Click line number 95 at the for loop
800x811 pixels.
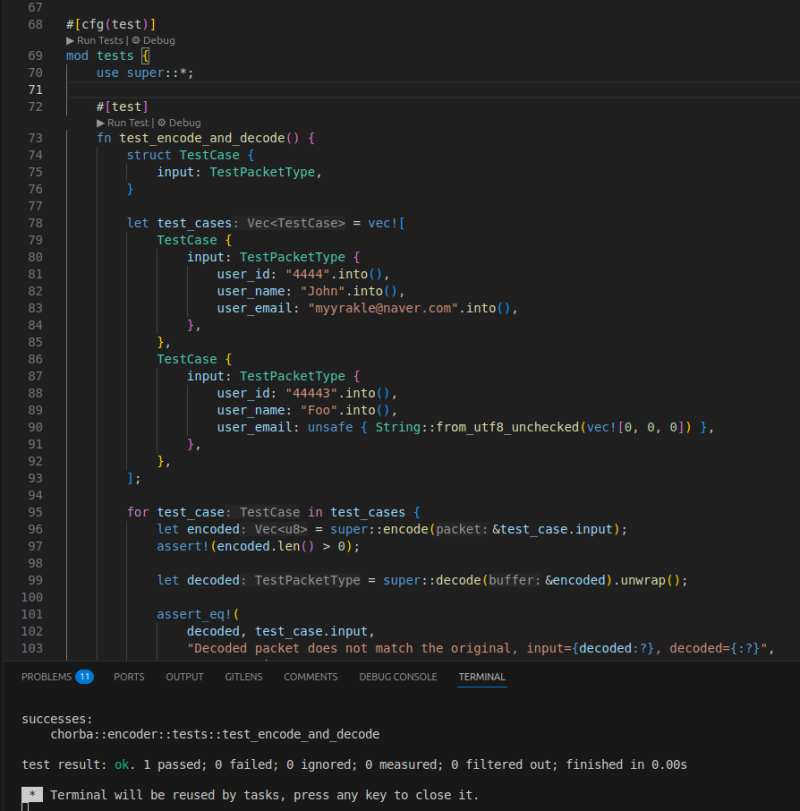pos(36,512)
